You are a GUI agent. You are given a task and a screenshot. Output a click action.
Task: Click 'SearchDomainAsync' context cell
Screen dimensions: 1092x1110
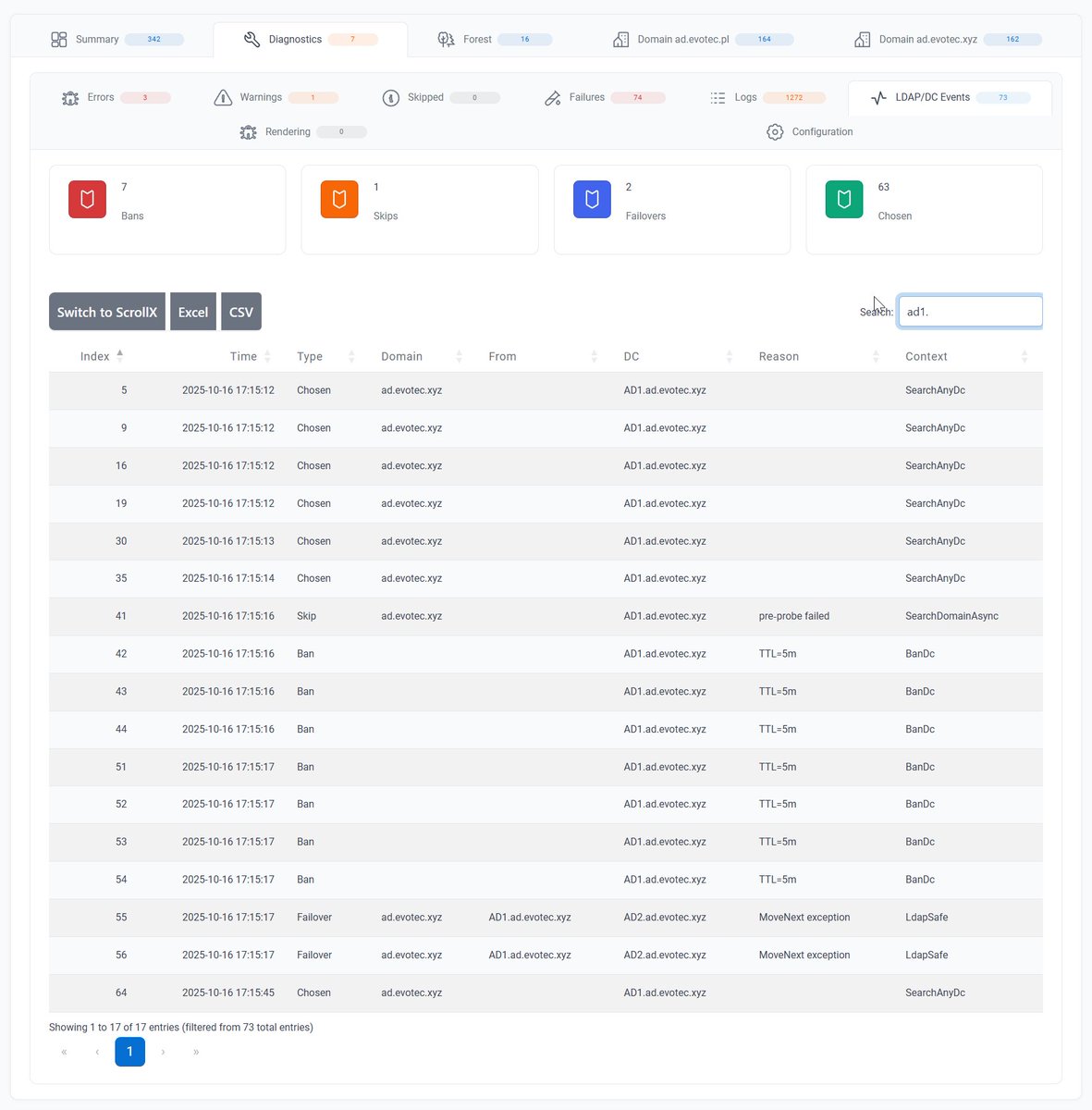click(x=951, y=616)
